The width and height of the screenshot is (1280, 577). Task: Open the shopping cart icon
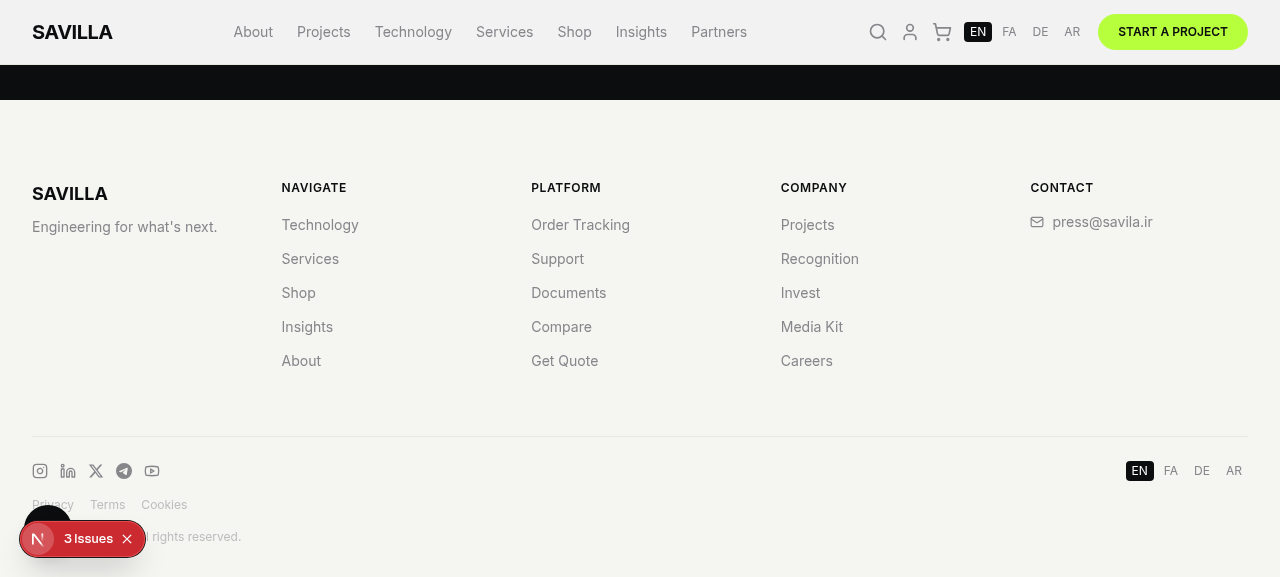[942, 32]
